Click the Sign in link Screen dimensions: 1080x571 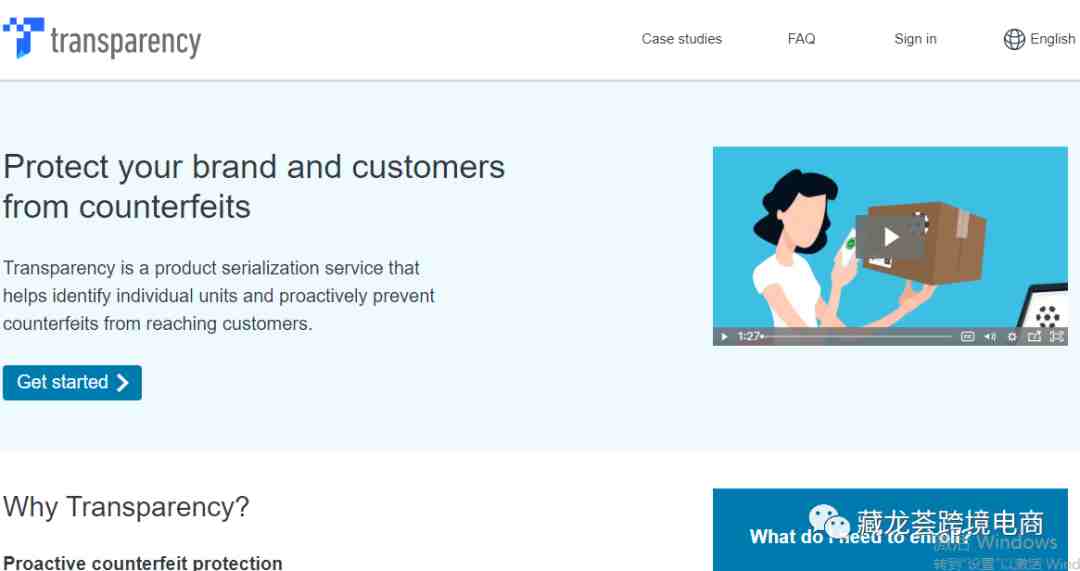915,39
